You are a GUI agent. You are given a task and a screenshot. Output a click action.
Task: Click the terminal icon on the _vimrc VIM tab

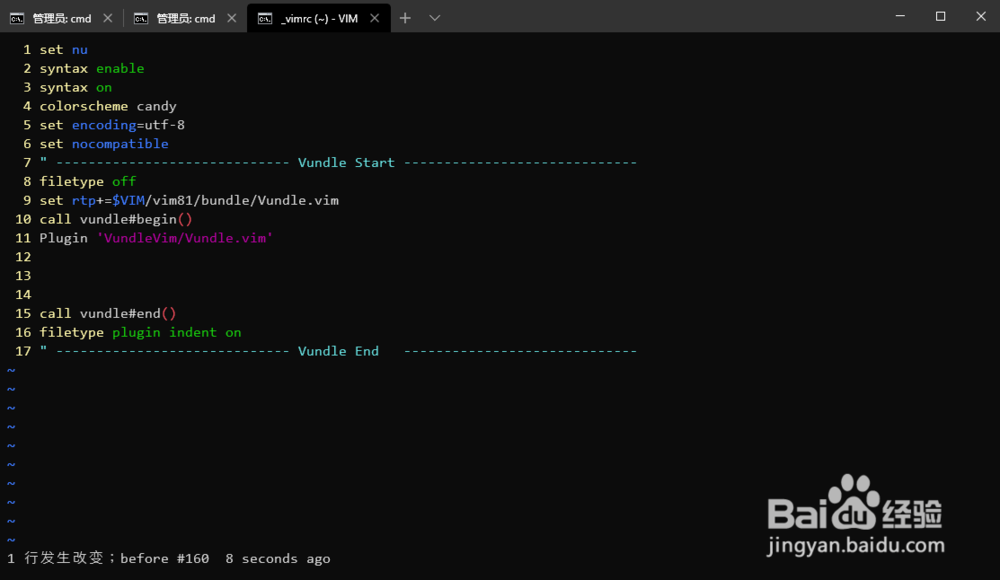tap(266, 17)
